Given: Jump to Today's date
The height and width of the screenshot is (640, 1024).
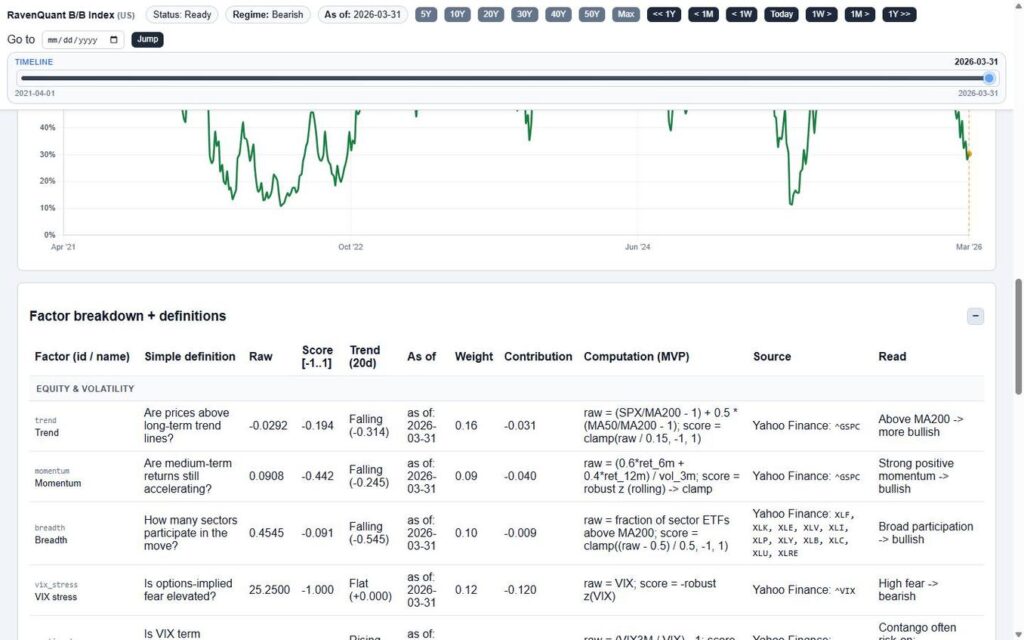Looking at the screenshot, I should click(x=781, y=15).
